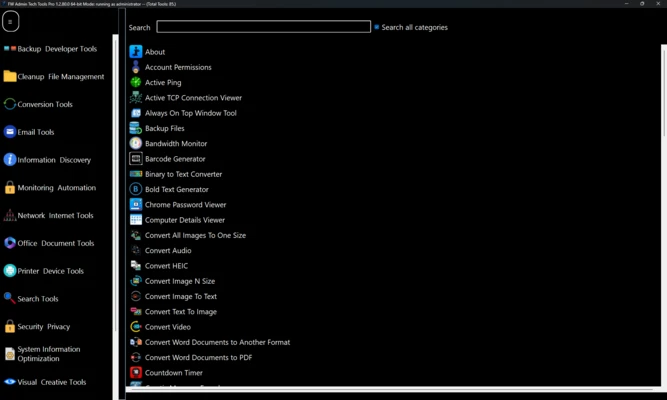Launch Convert HEIC from its label
Screen dimensions: 667x400
pos(166,266)
